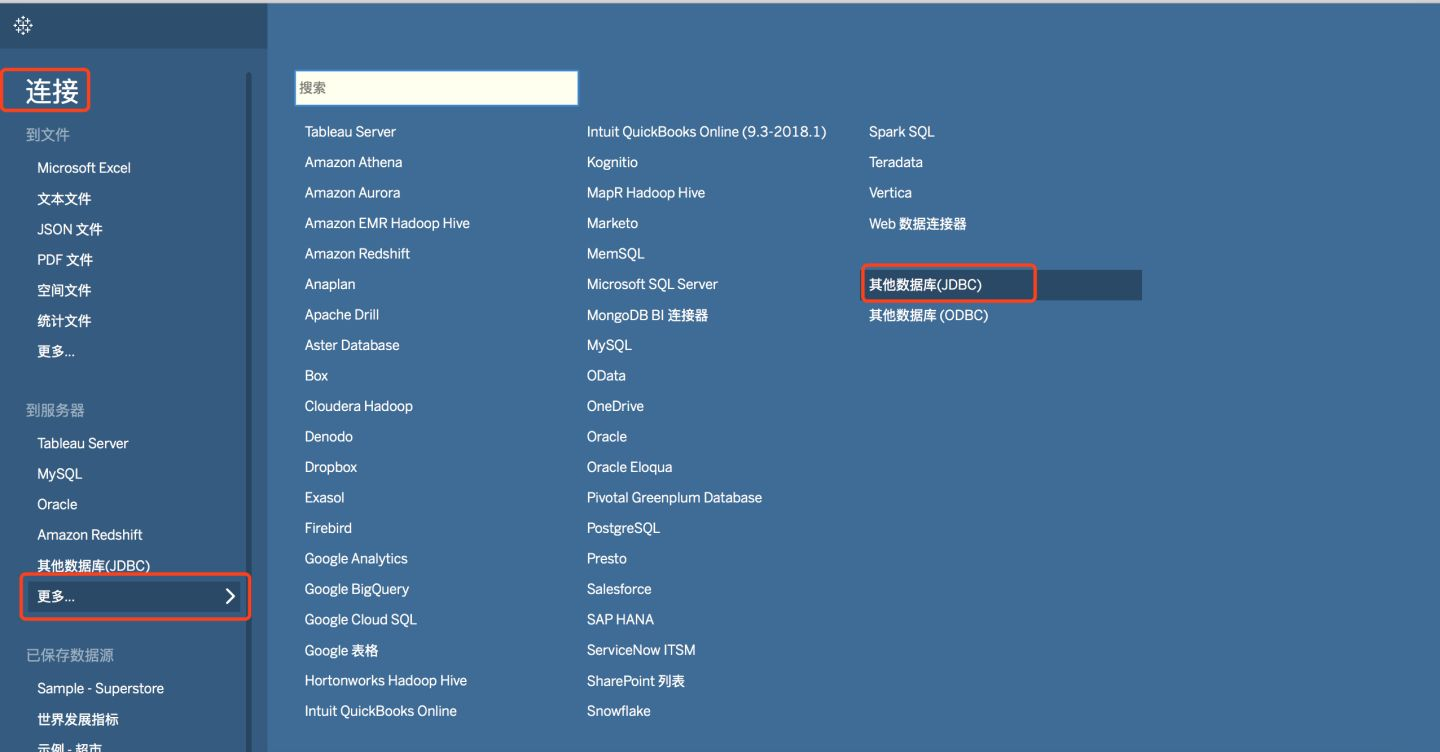Choose MongoDB BI 连接器
Viewport: 1440px width, 752px height.
(647, 315)
